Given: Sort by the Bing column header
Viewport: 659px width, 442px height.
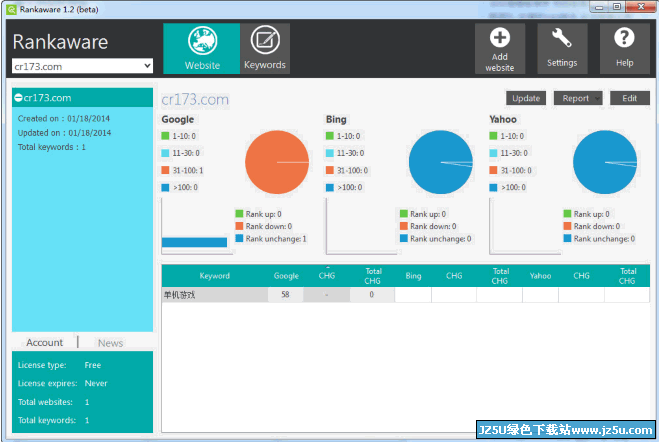Looking at the screenshot, I should (x=413, y=276).
